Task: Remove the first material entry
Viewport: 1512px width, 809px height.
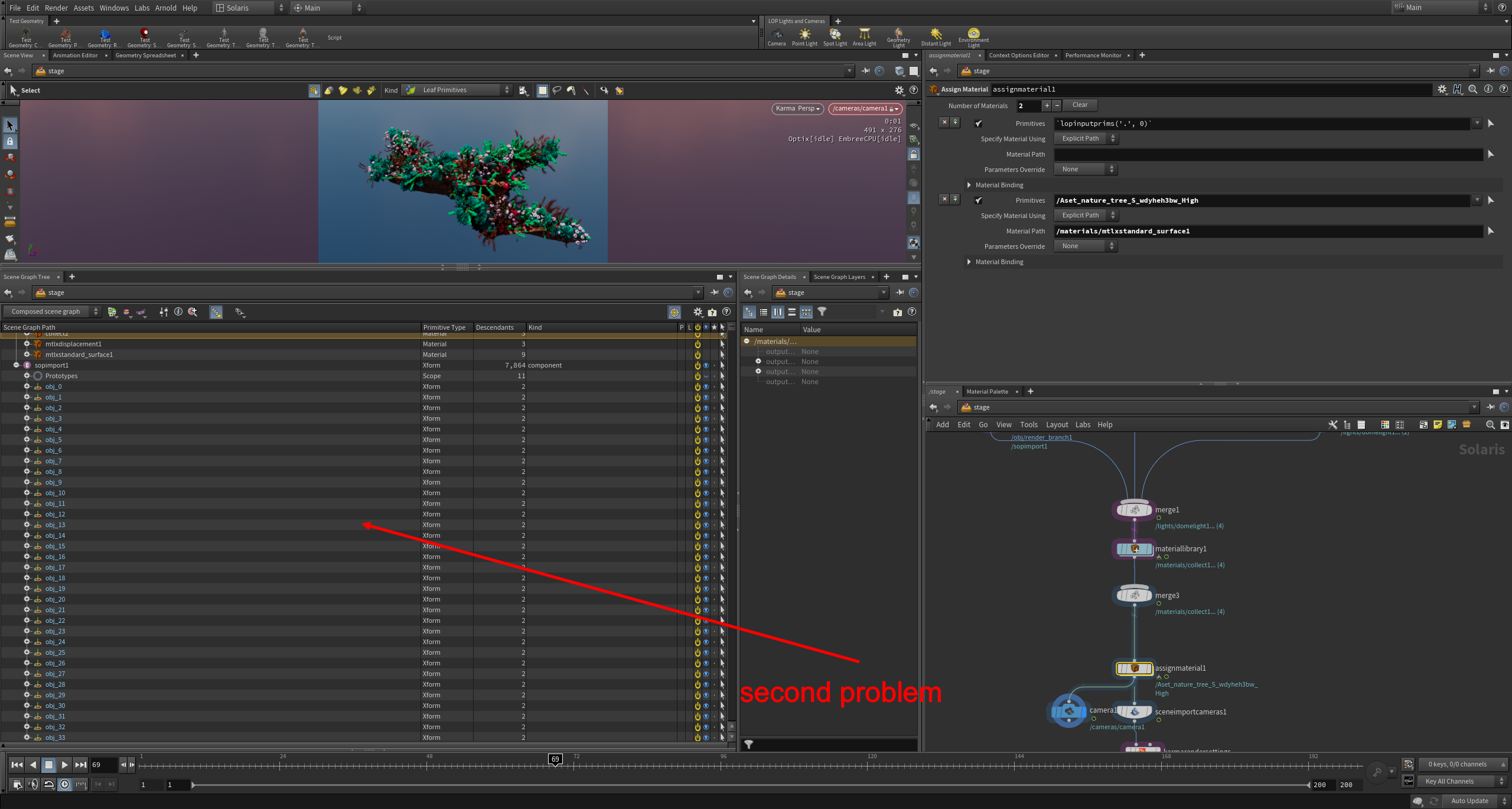Action: [944, 122]
